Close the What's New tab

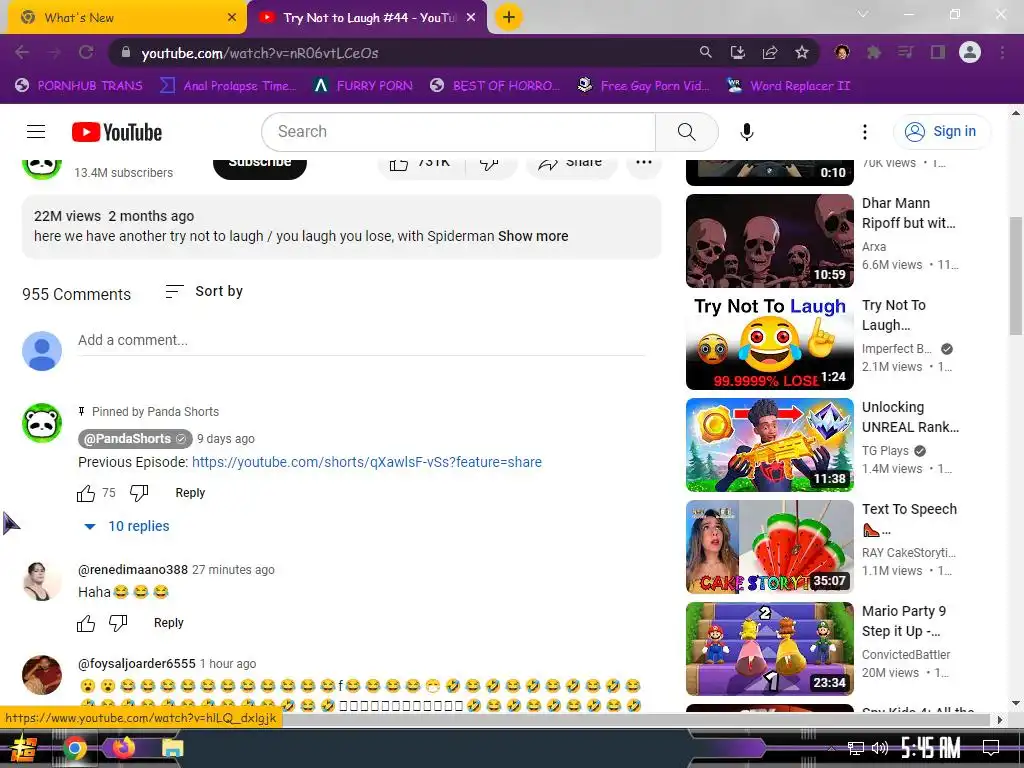click(232, 18)
